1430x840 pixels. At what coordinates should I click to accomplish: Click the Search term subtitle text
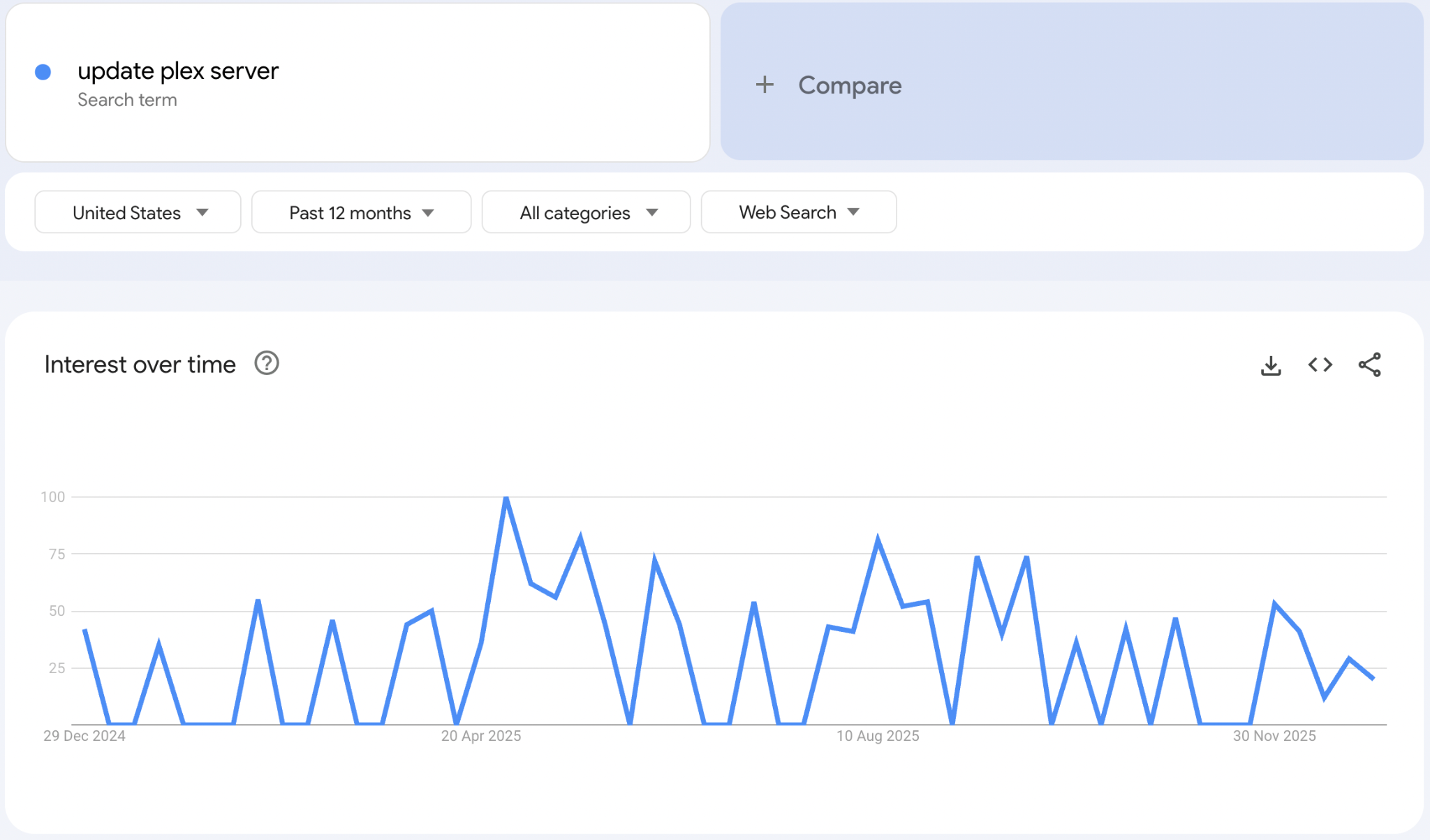point(127,100)
